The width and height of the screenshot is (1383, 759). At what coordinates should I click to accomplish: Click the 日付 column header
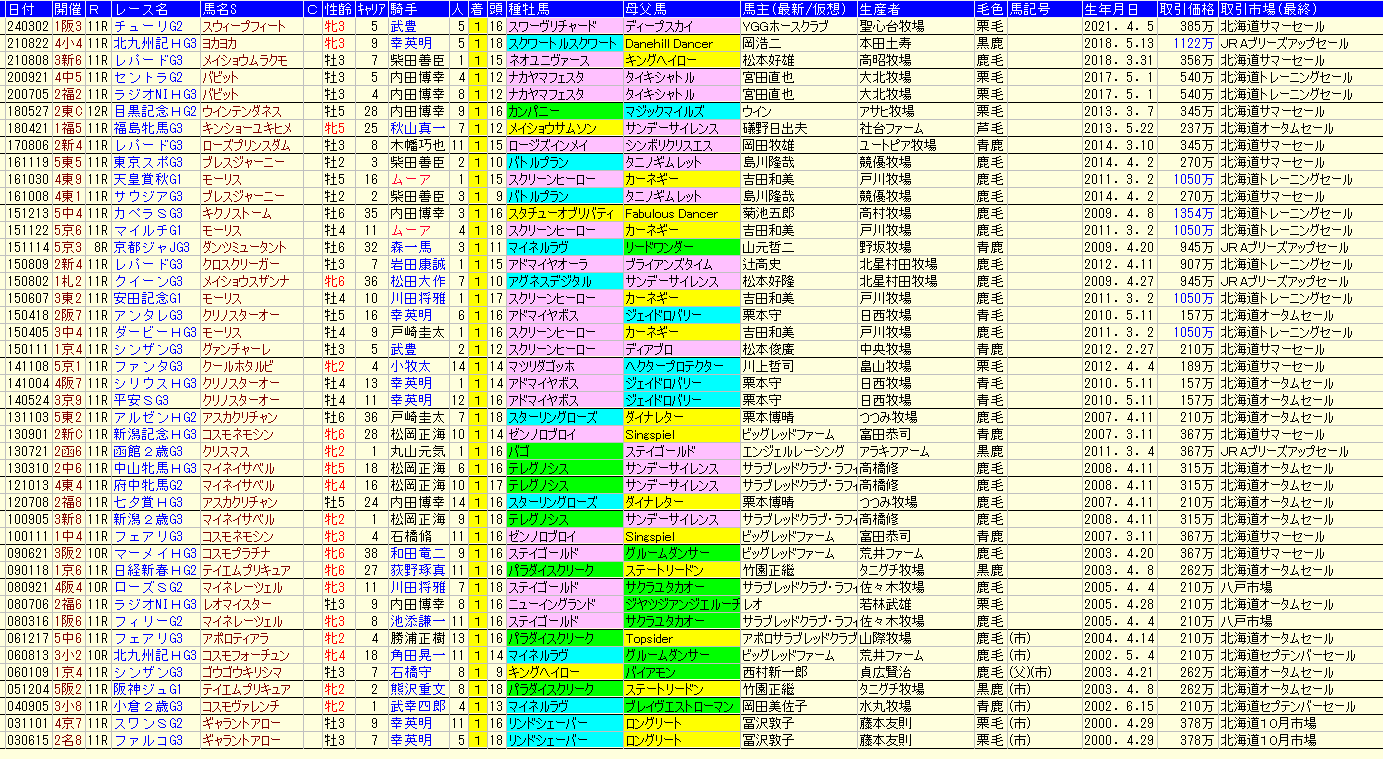pos(22,10)
